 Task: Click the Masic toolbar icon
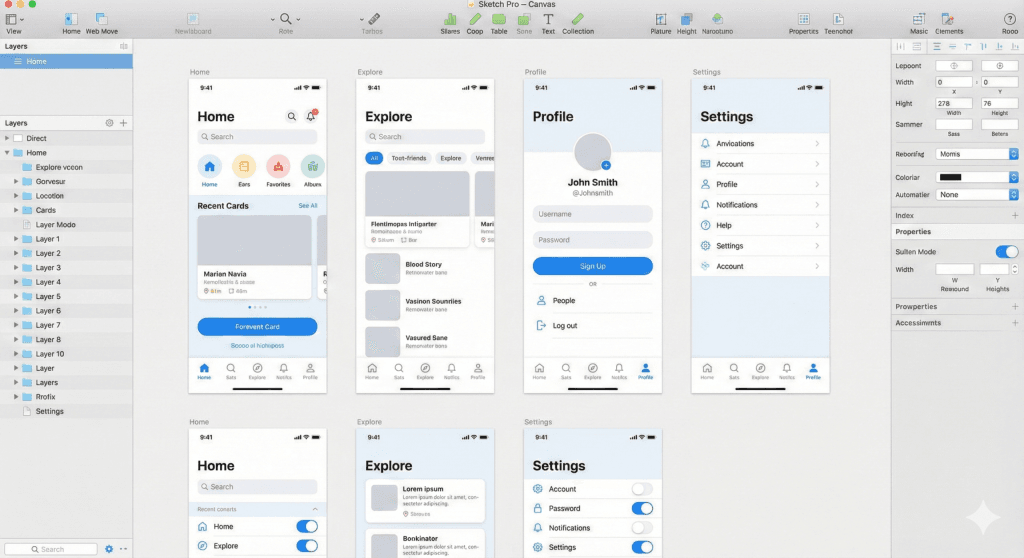(x=918, y=20)
